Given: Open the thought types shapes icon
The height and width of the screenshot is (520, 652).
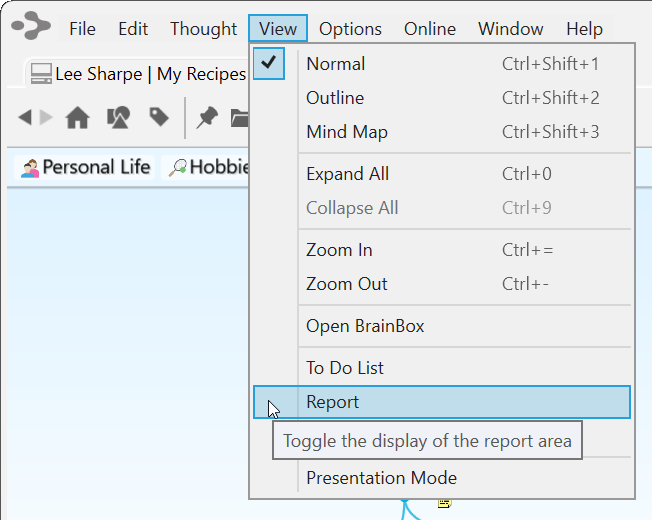Looking at the screenshot, I should (118, 118).
